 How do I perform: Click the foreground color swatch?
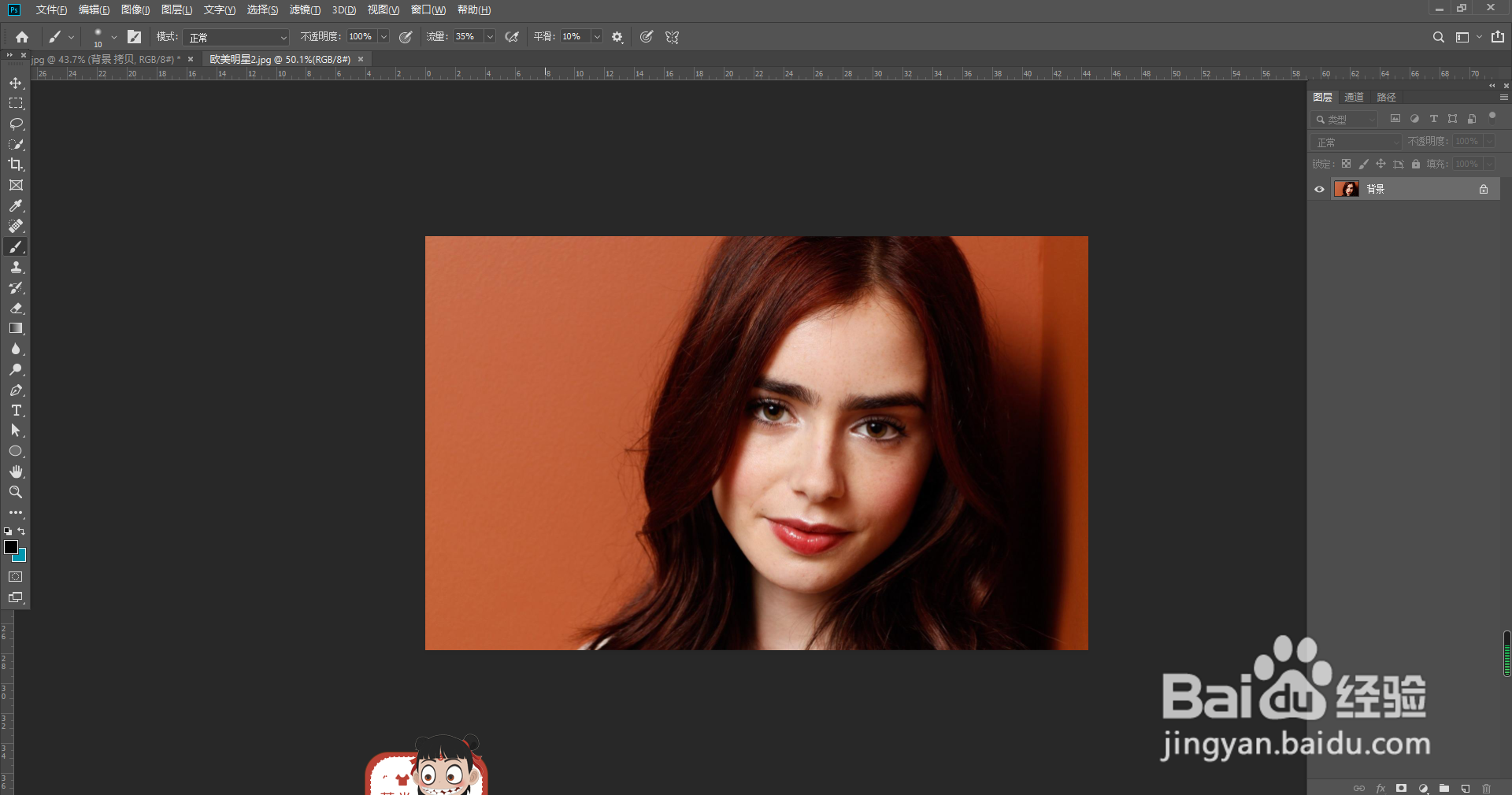click(10, 546)
